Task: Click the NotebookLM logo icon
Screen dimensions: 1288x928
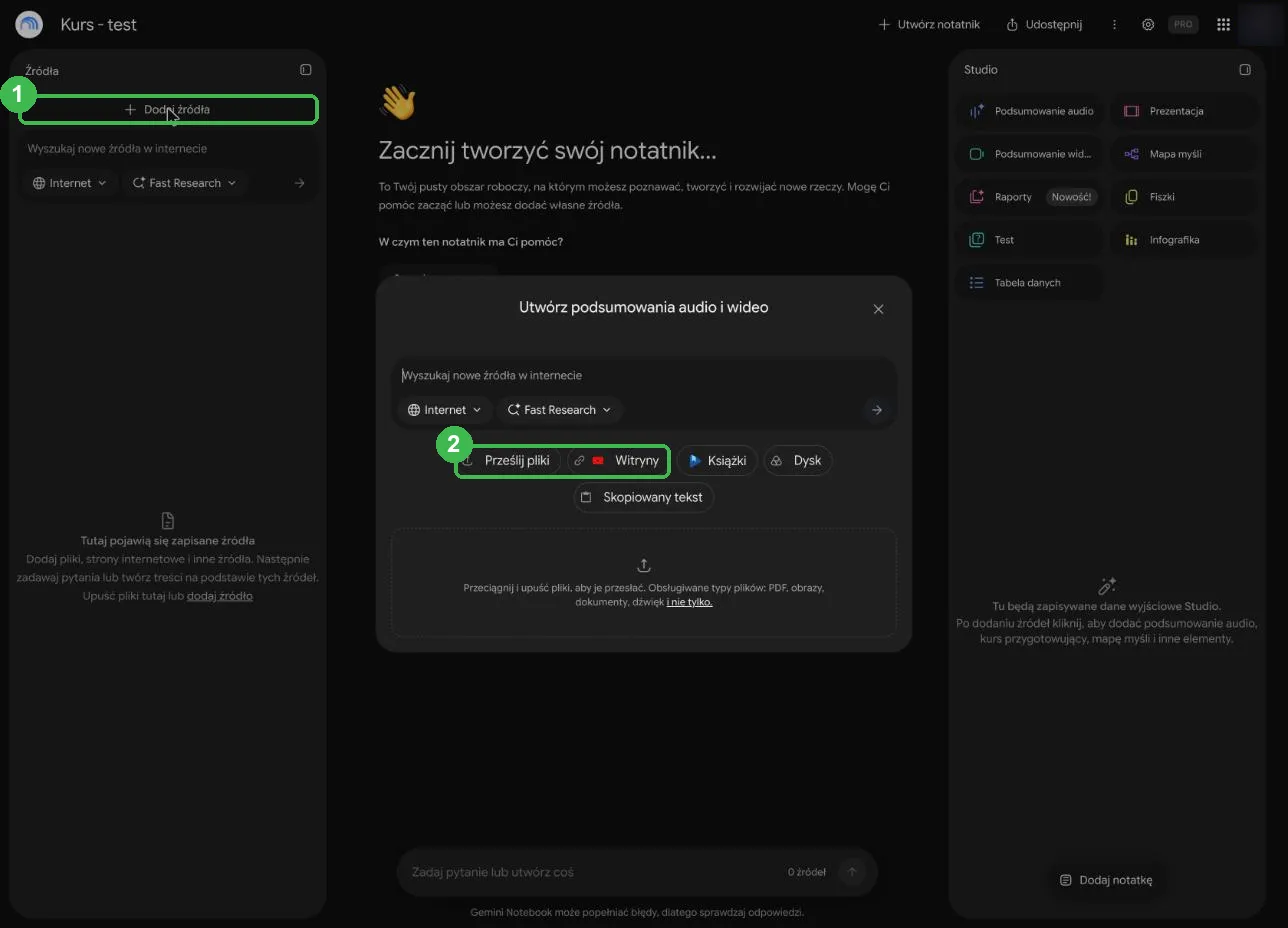Action: tap(29, 24)
